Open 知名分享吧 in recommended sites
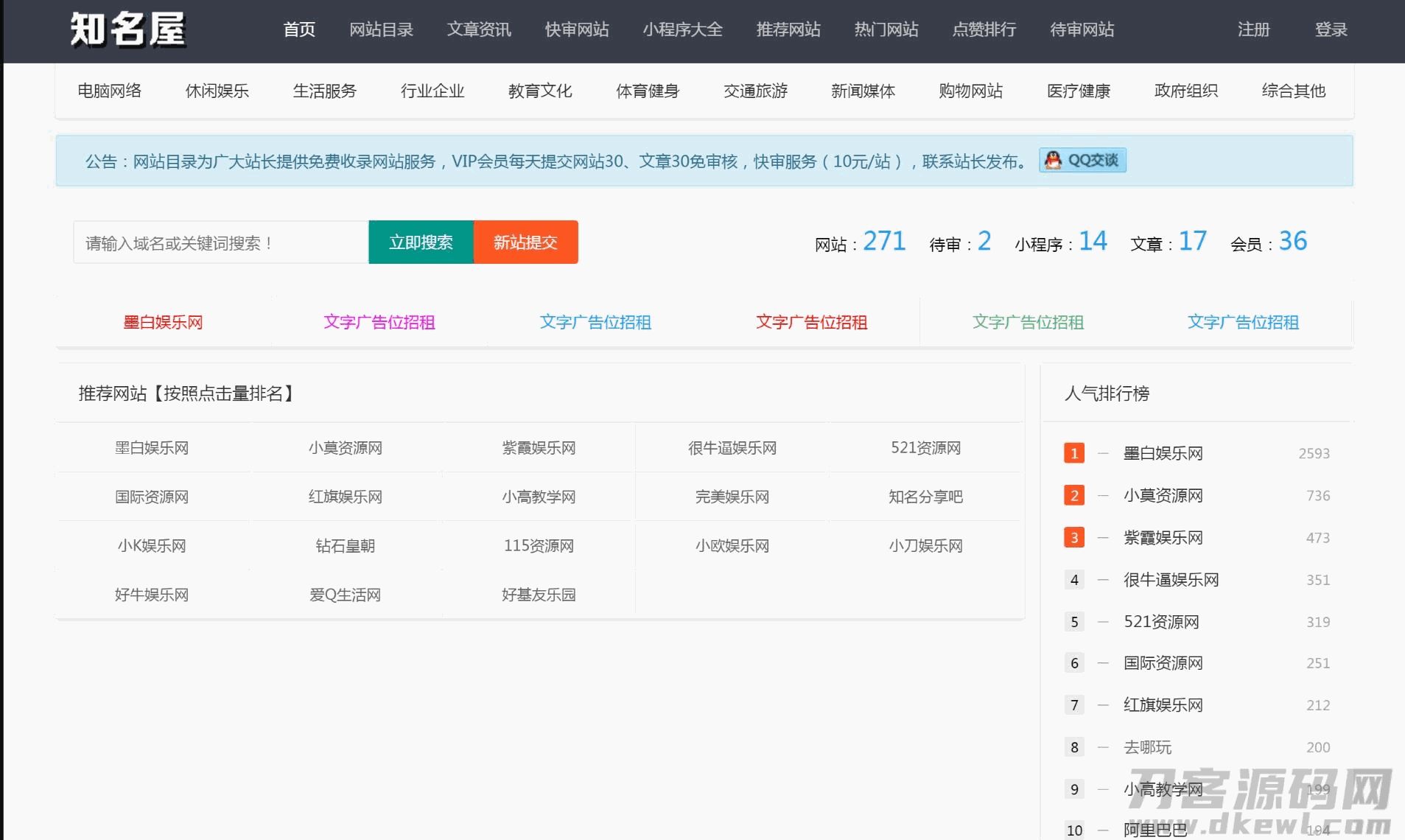 click(x=925, y=497)
